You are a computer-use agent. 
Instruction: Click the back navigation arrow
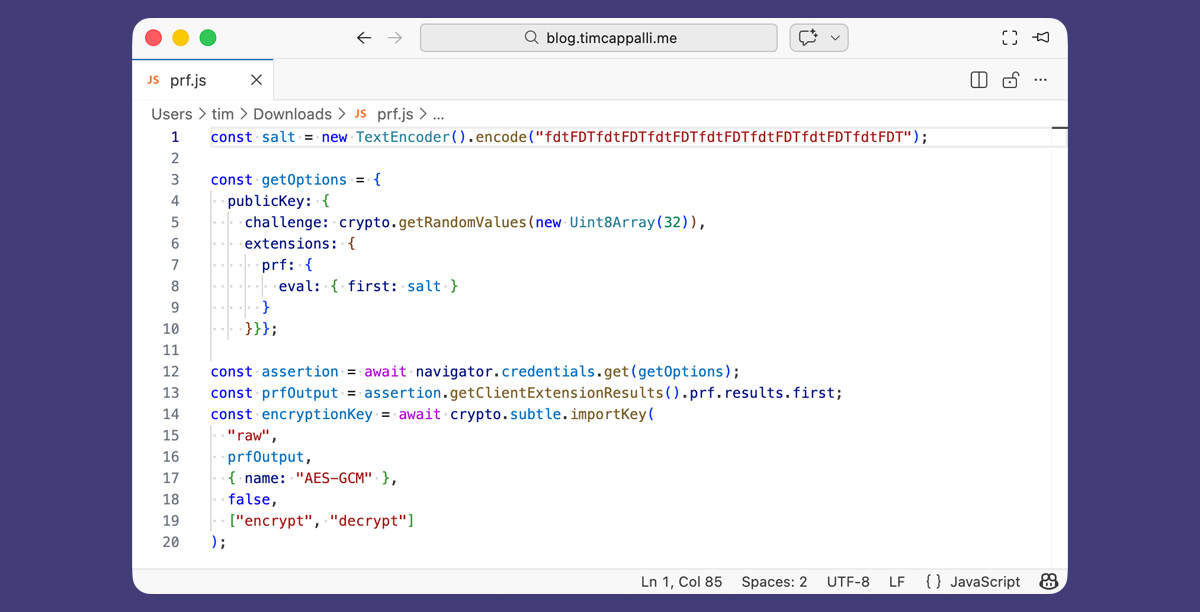click(x=364, y=37)
